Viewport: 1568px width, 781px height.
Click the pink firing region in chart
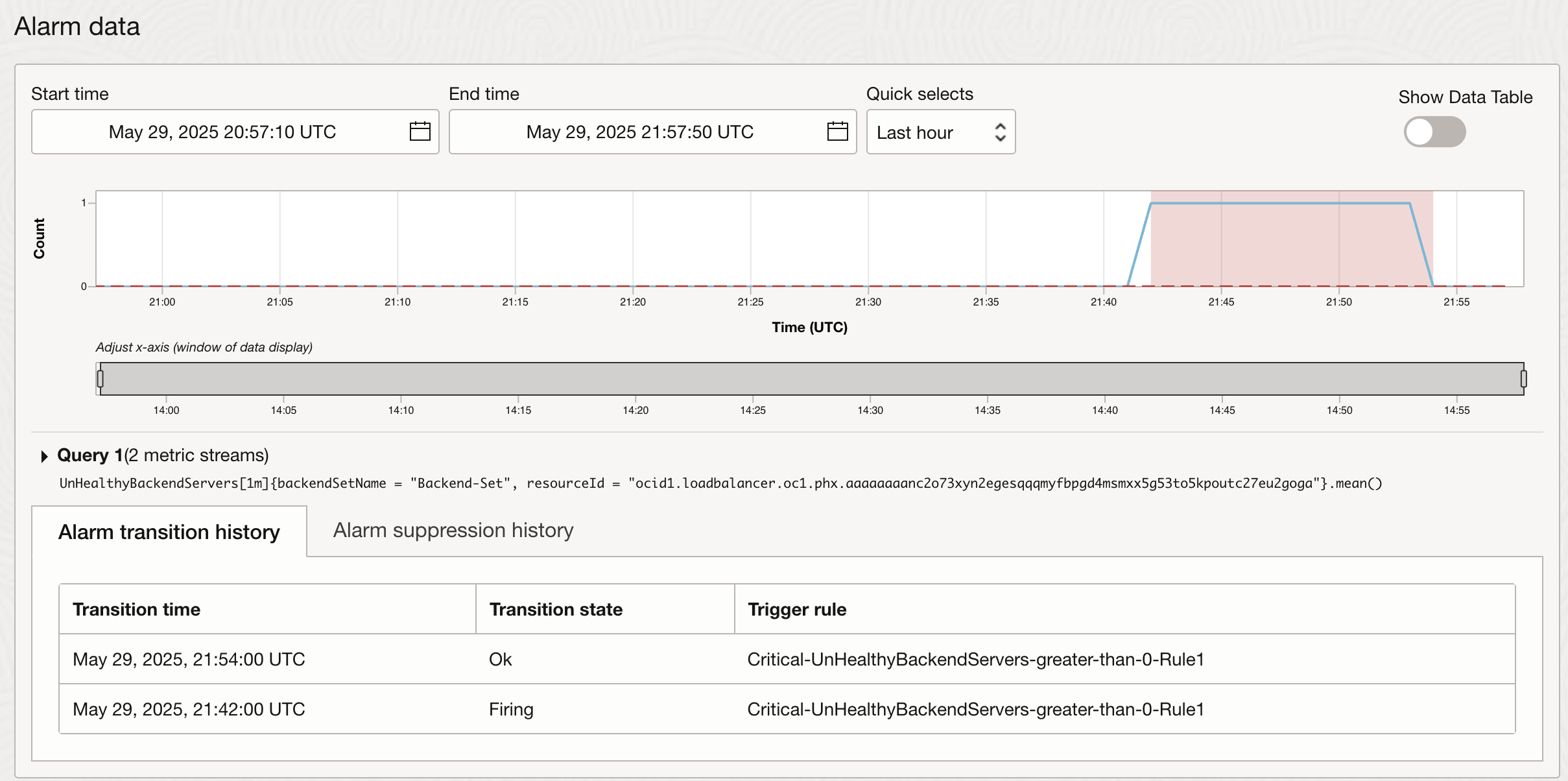pyautogui.click(x=1290, y=246)
